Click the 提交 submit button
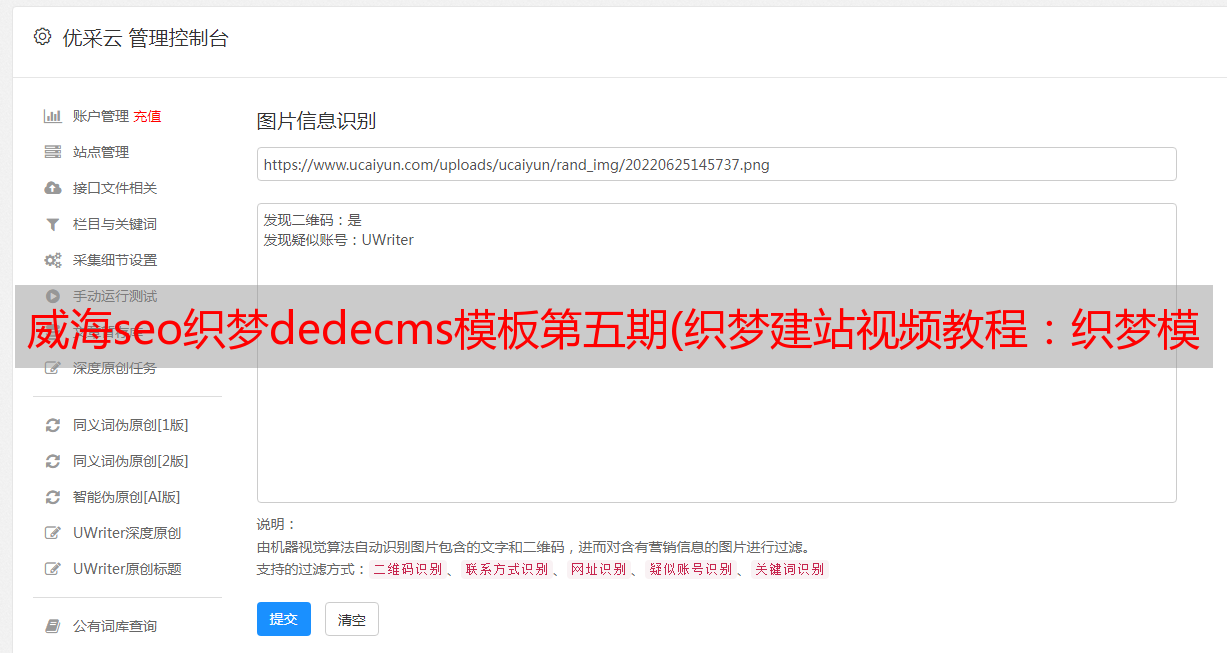Viewport: 1227px width, 653px height. coord(284,619)
